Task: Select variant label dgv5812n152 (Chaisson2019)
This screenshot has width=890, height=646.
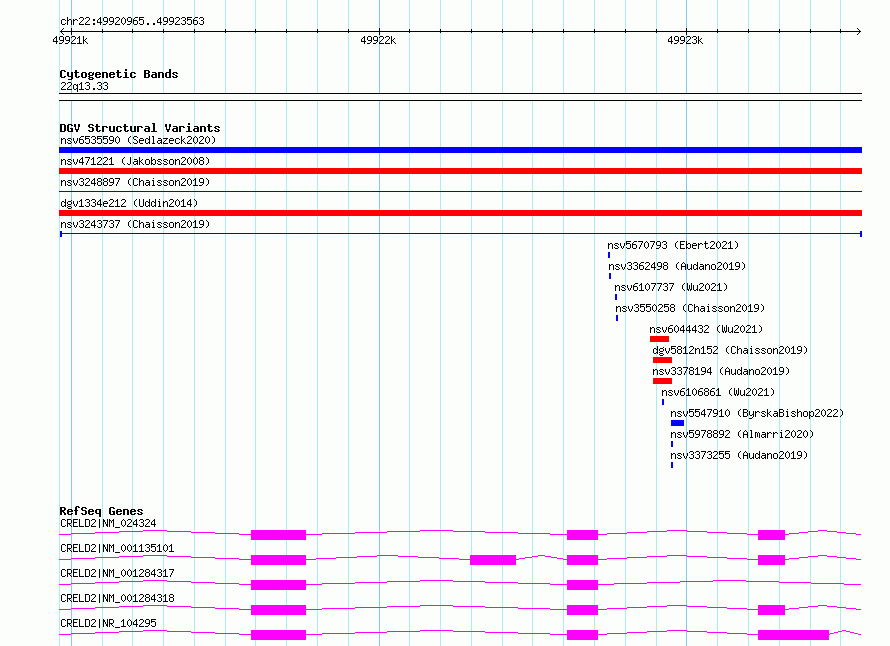Action: point(730,350)
